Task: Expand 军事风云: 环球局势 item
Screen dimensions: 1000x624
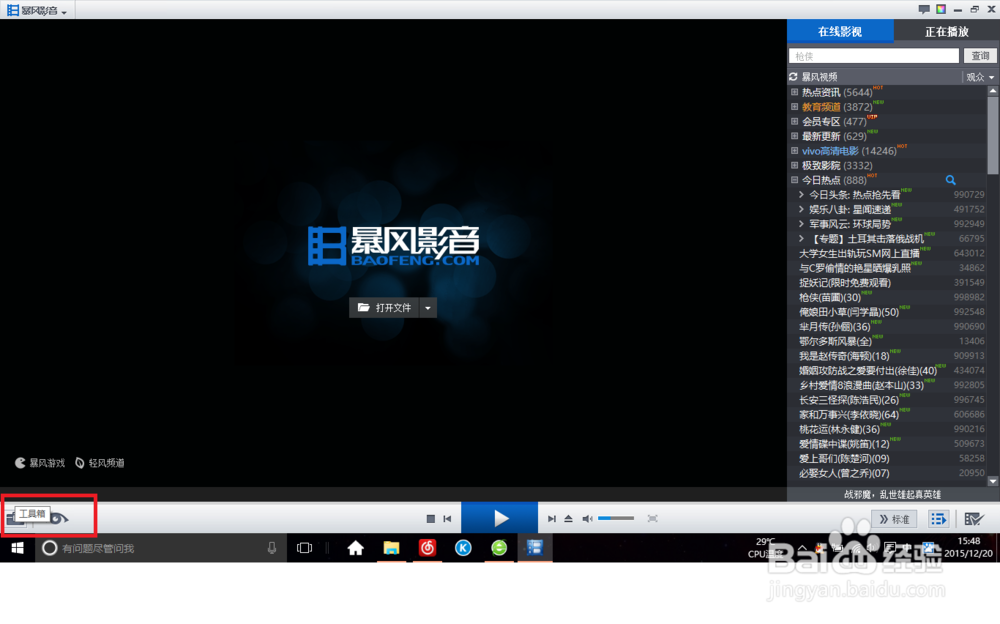Action: pyautogui.click(x=802, y=224)
